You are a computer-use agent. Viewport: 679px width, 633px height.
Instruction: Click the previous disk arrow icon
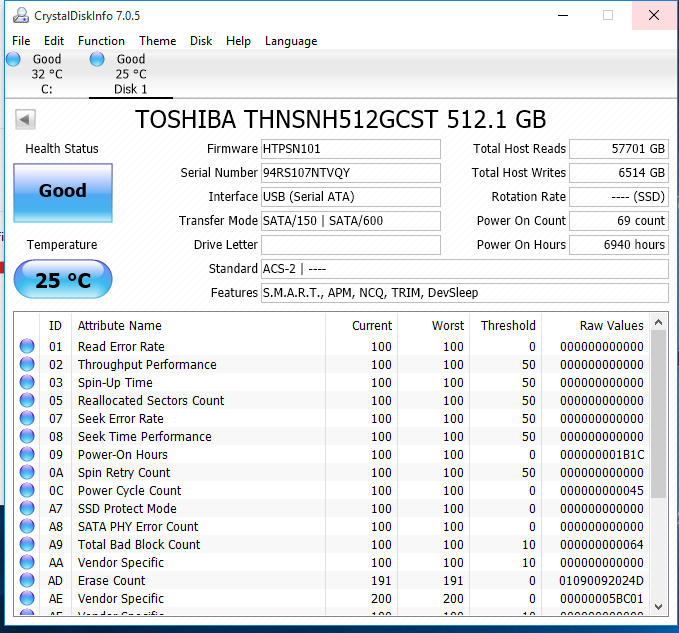coord(25,120)
